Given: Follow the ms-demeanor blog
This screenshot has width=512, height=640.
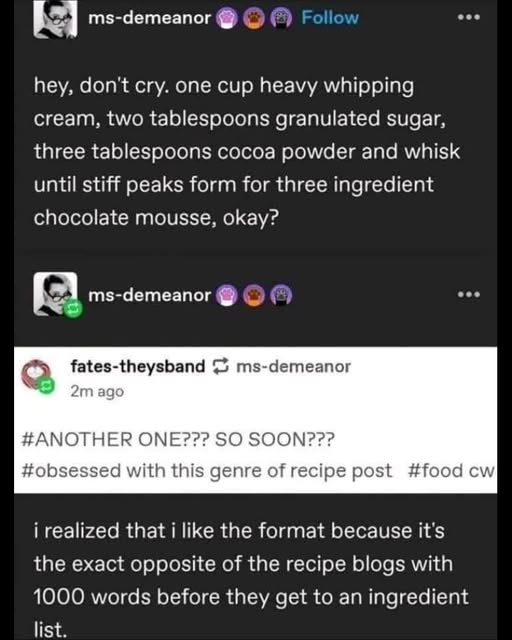Looking at the screenshot, I should [x=330, y=18].
